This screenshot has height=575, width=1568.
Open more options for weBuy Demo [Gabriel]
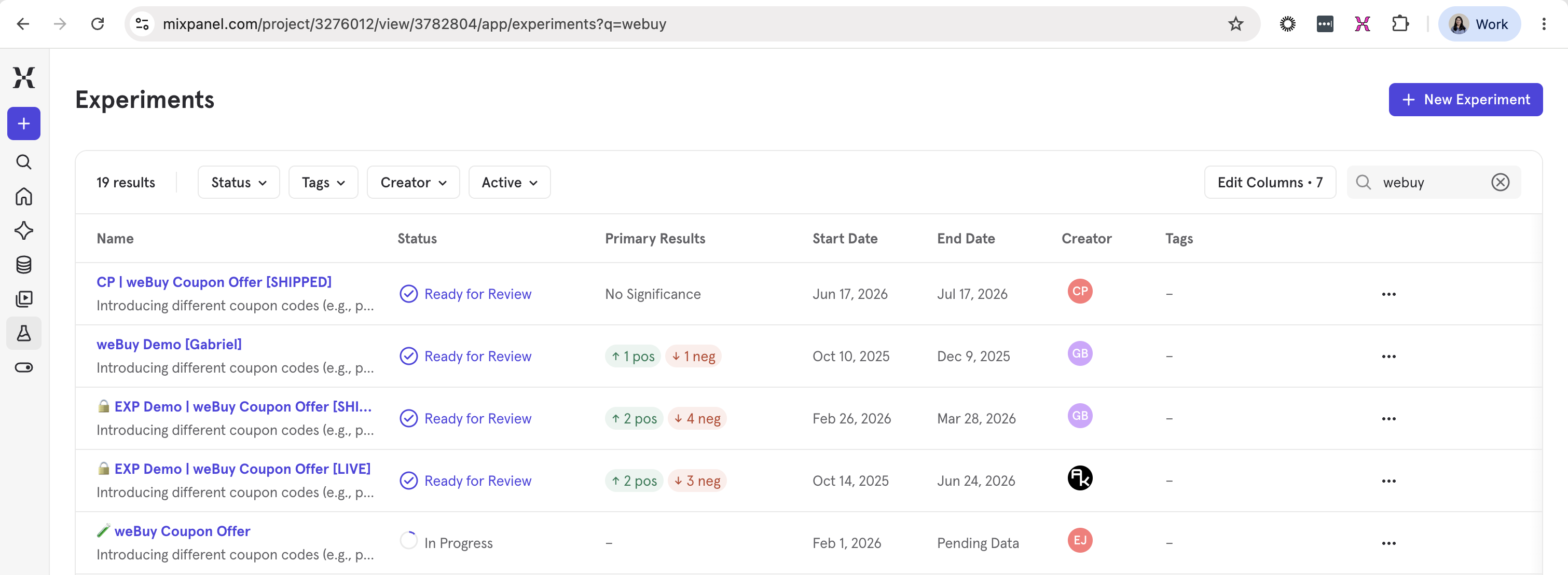click(x=1388, y=357)
